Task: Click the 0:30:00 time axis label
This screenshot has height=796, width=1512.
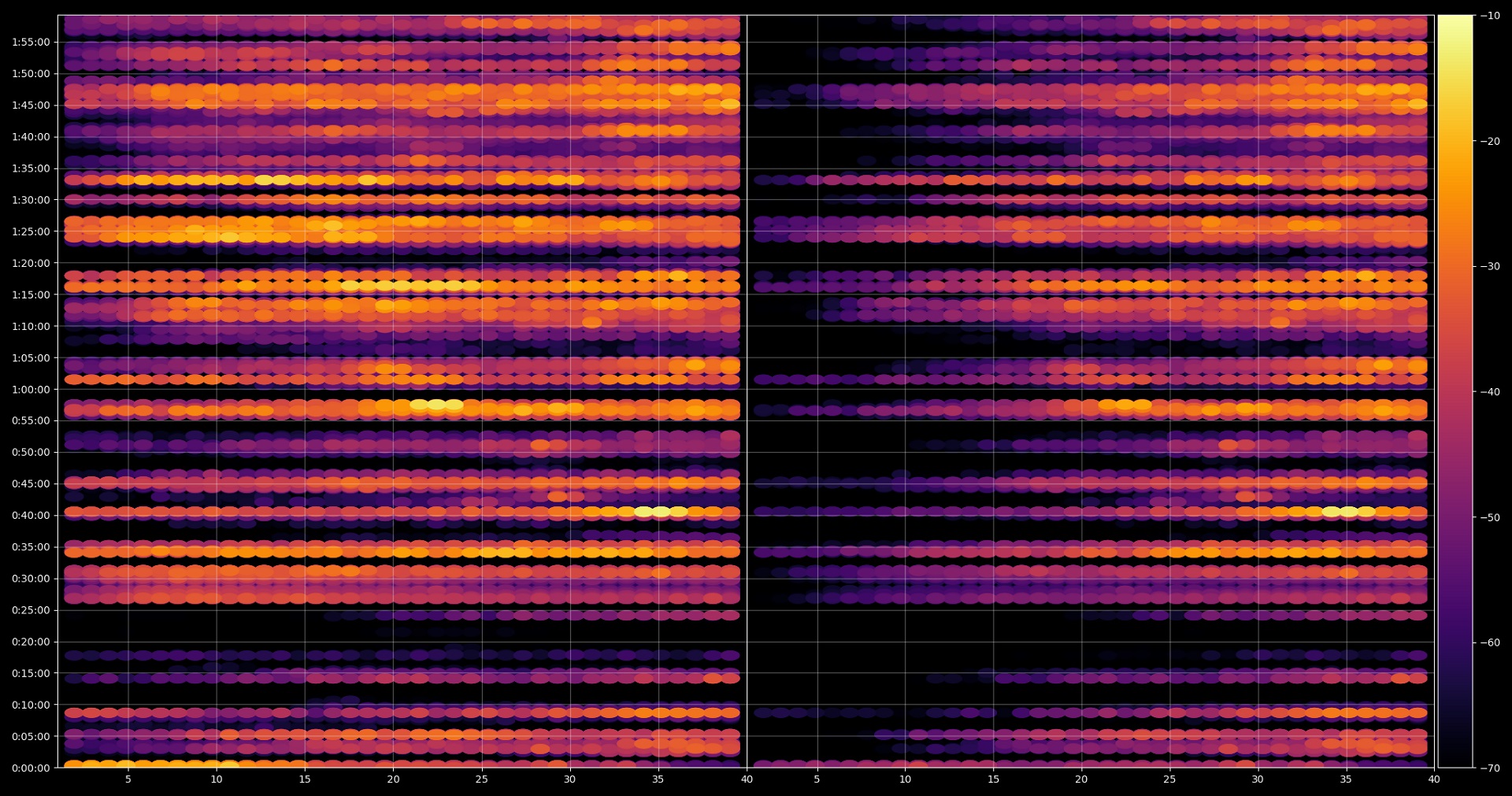Action: (x=31, y=579)
